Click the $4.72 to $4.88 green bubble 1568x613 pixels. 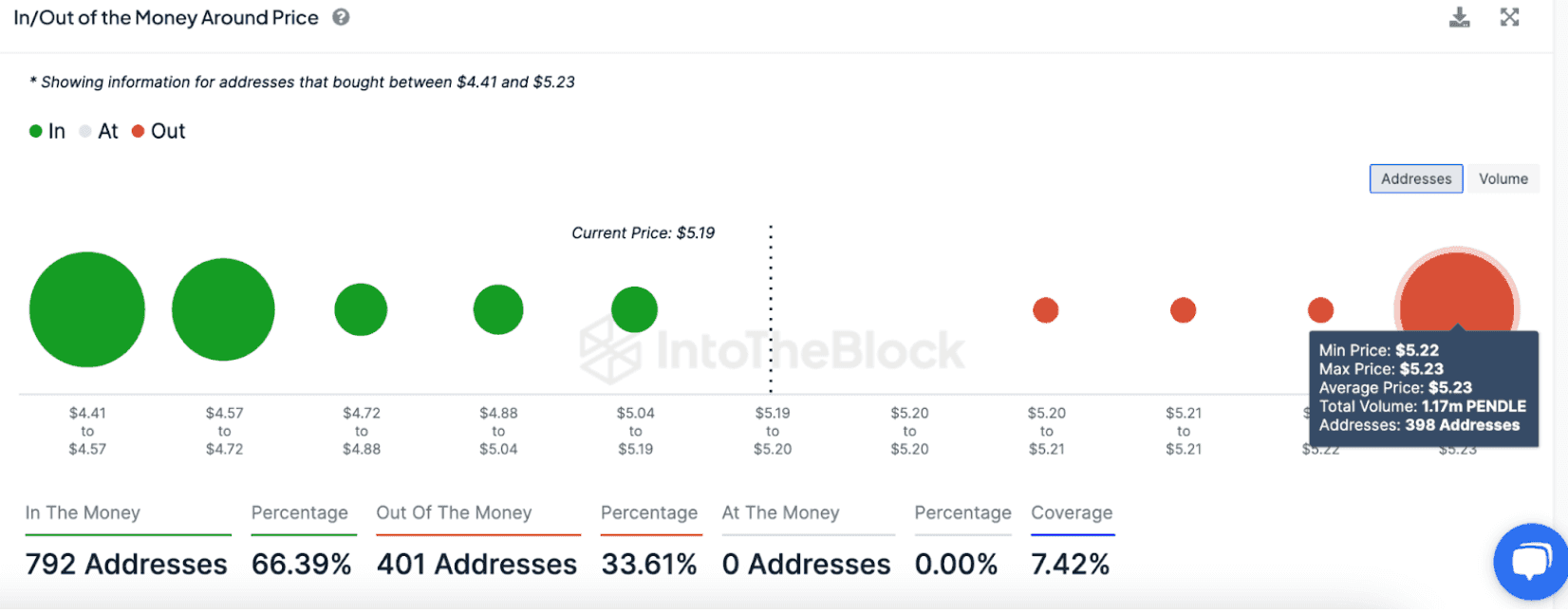(361, 309)
